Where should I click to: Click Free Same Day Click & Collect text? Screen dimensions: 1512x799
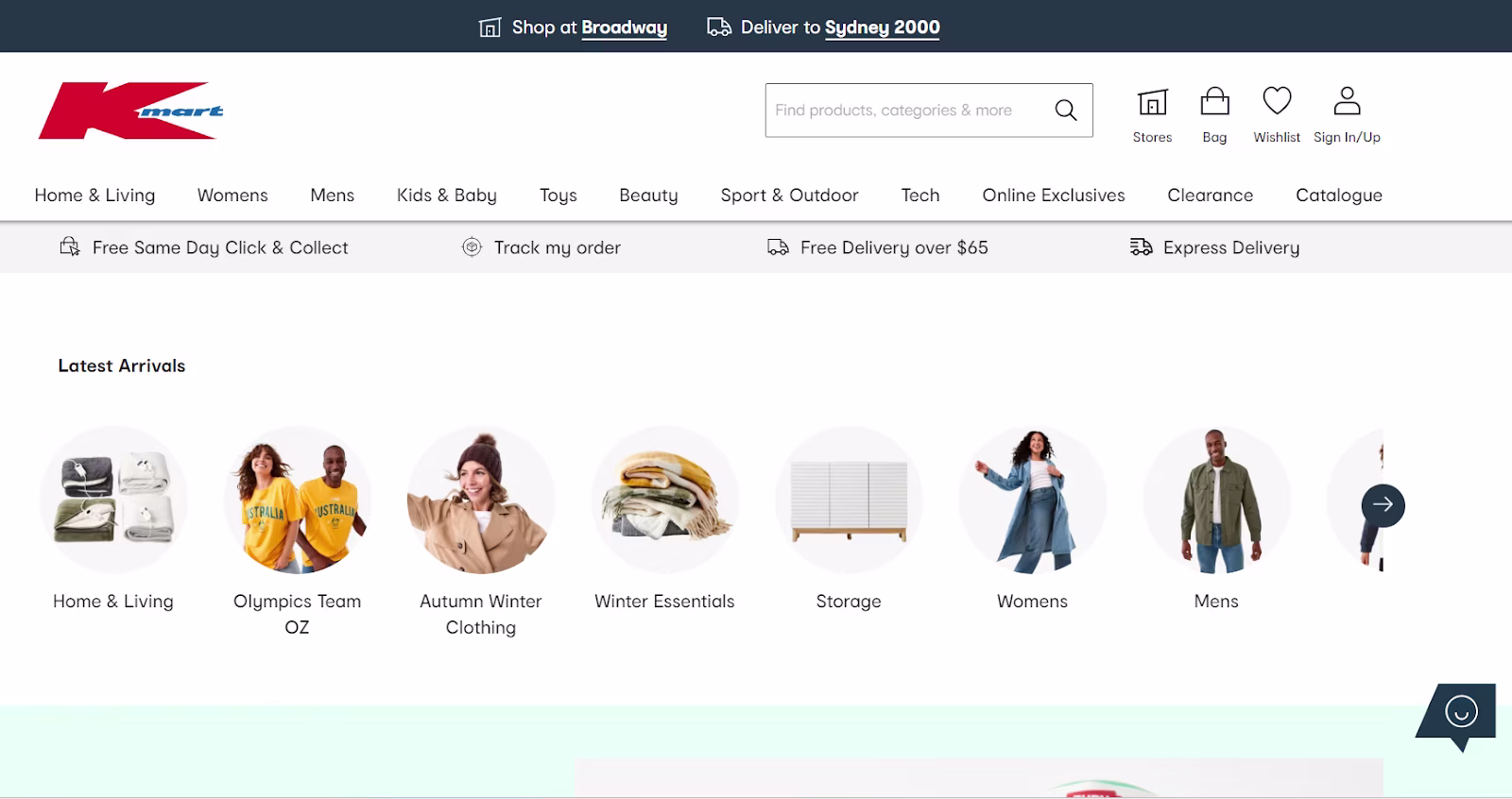tap(220, 247)
